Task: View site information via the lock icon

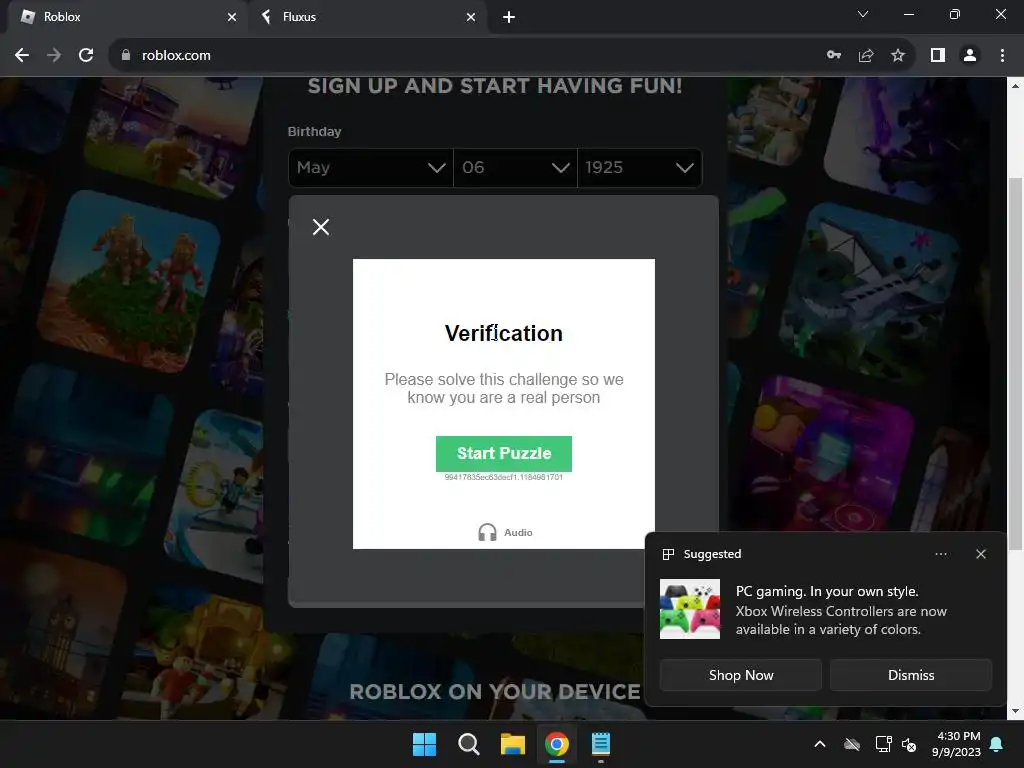Action: [x=126, y=56]
